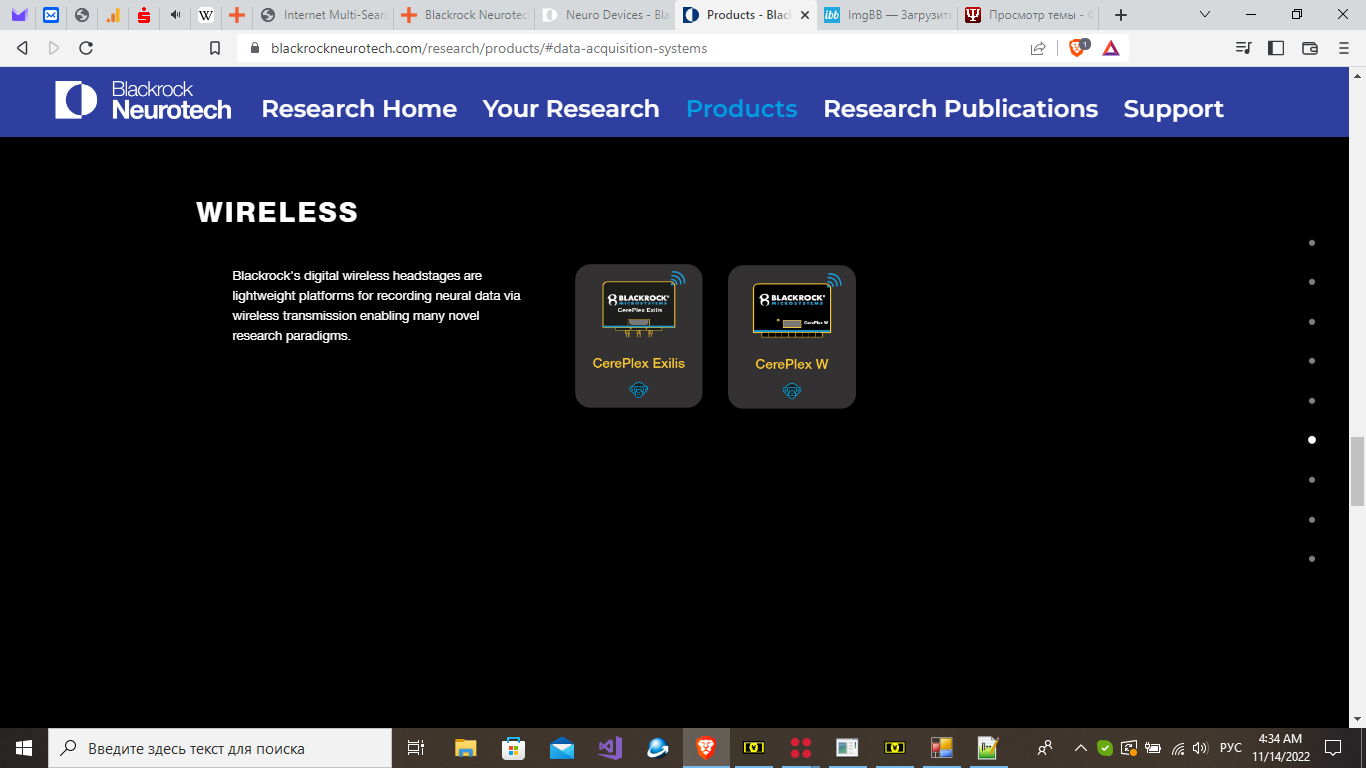This screenshot has width=1366, height=768.
Task: Switch to Blackrock Neurotech tab
Action: pyautogui.click(x=464, y=15)
